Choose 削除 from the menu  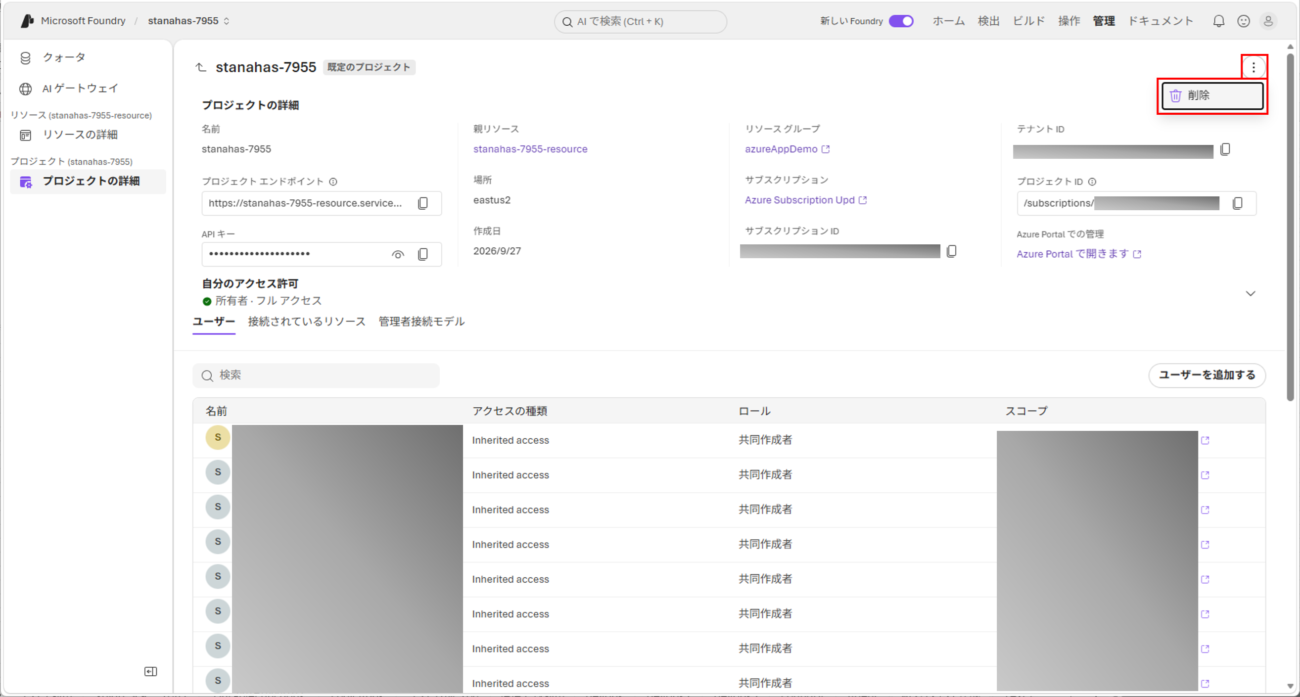(1212, 96)
